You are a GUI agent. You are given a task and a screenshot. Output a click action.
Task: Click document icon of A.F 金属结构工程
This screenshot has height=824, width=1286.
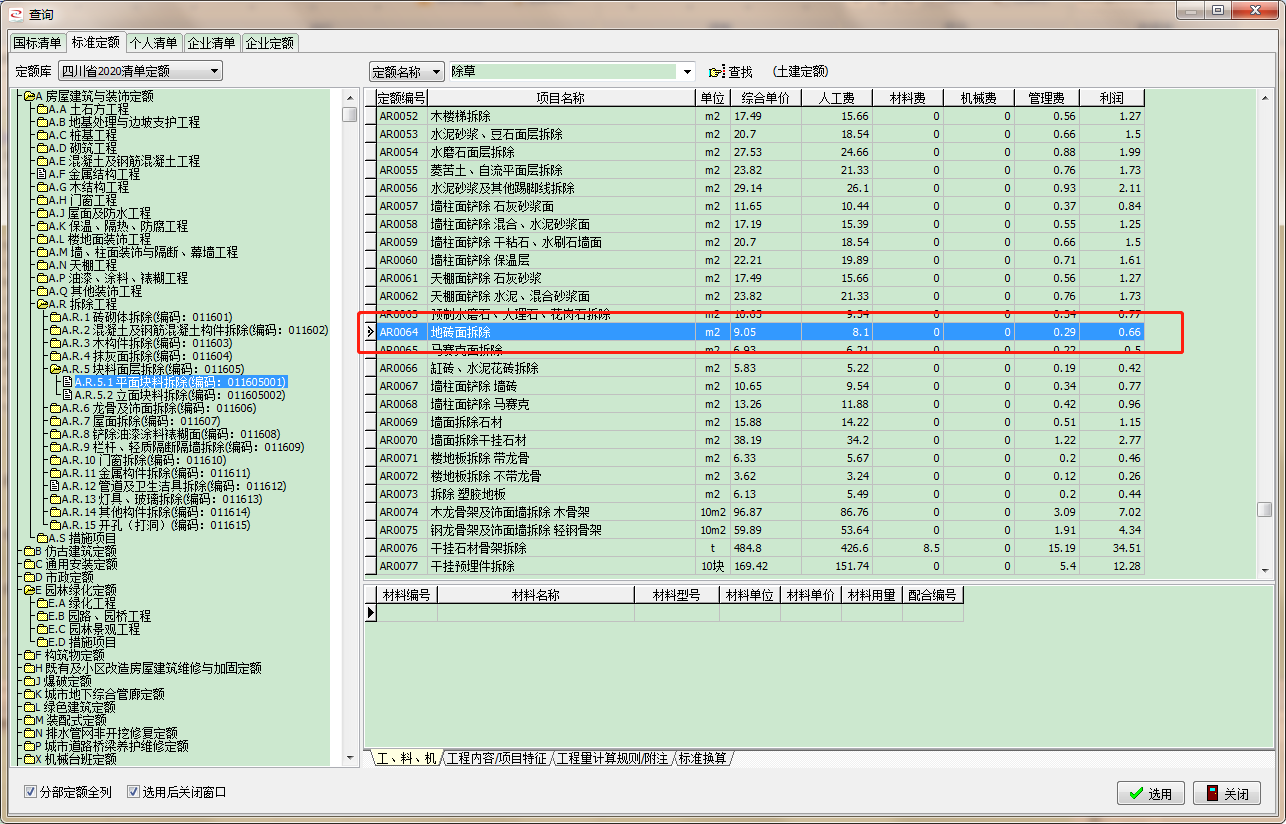coord(42,174)
